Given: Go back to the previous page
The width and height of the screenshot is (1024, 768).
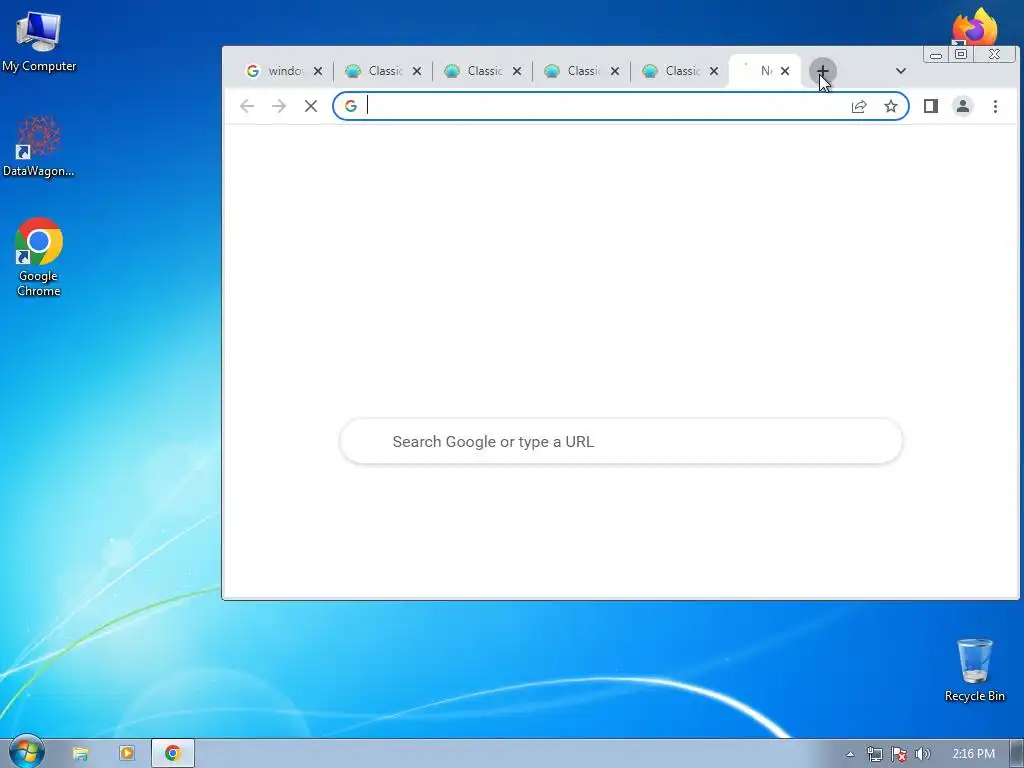Looking at the screenshot, I should click(x=247, y=106).
